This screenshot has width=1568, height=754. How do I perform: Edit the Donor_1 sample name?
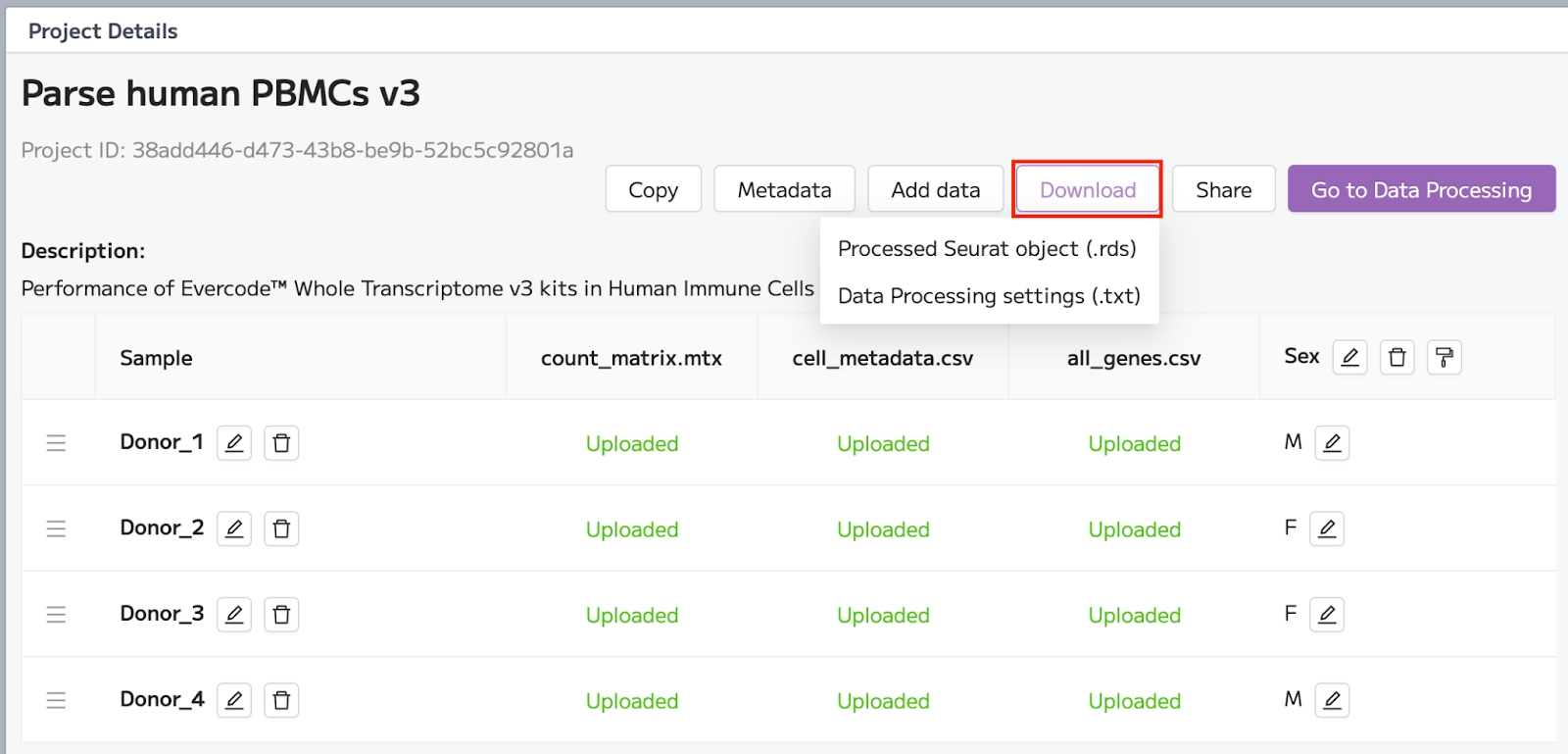click(234, 443)
